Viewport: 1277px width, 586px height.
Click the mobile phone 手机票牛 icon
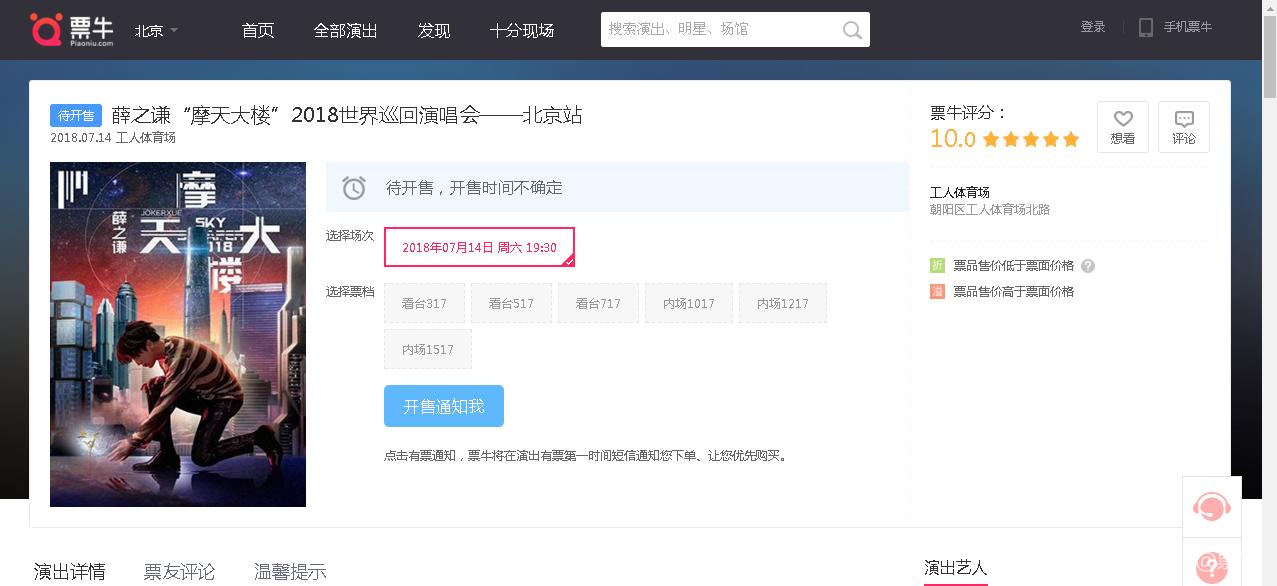pos(1146,28)
